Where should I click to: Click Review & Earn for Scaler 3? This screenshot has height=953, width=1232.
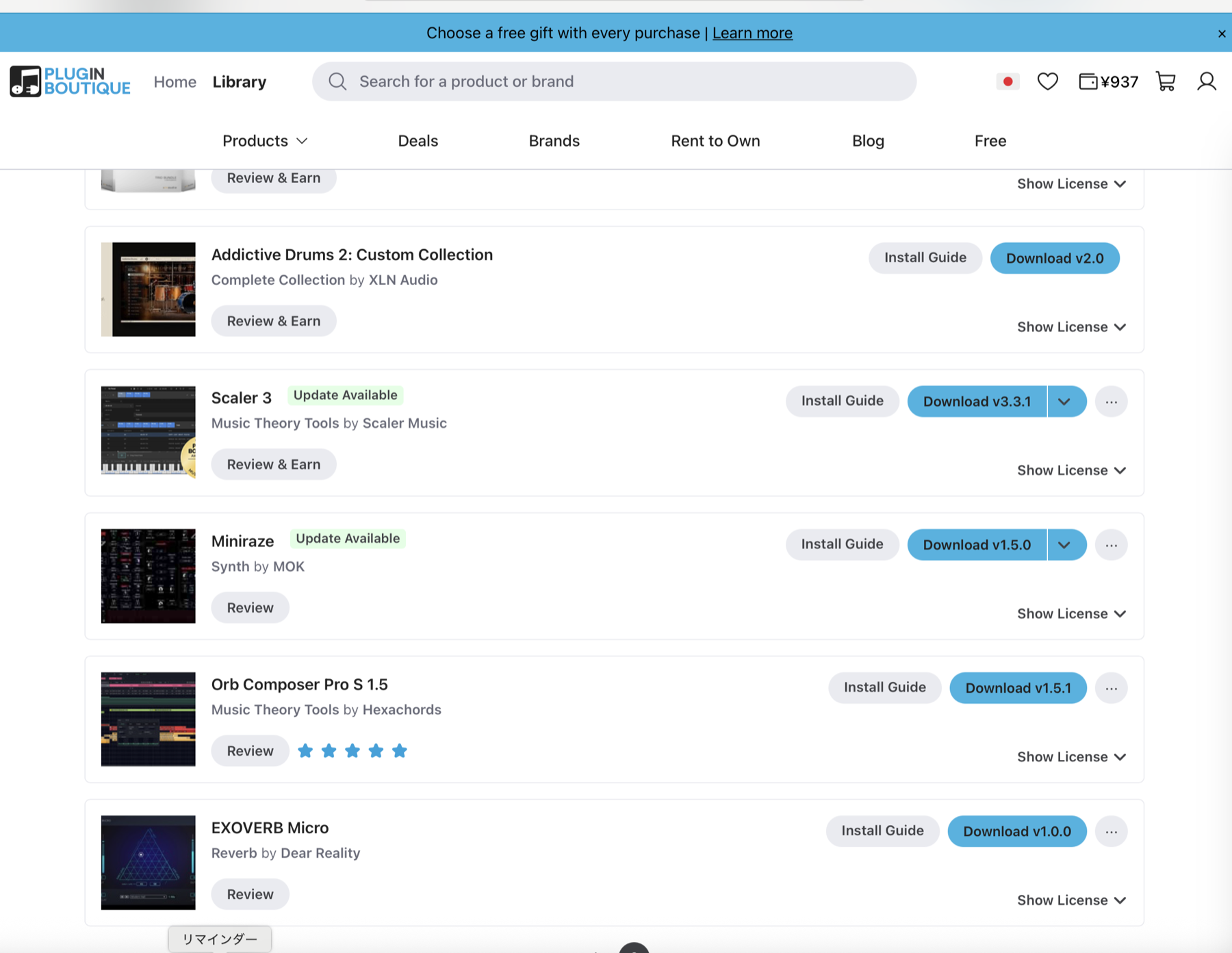274,464
